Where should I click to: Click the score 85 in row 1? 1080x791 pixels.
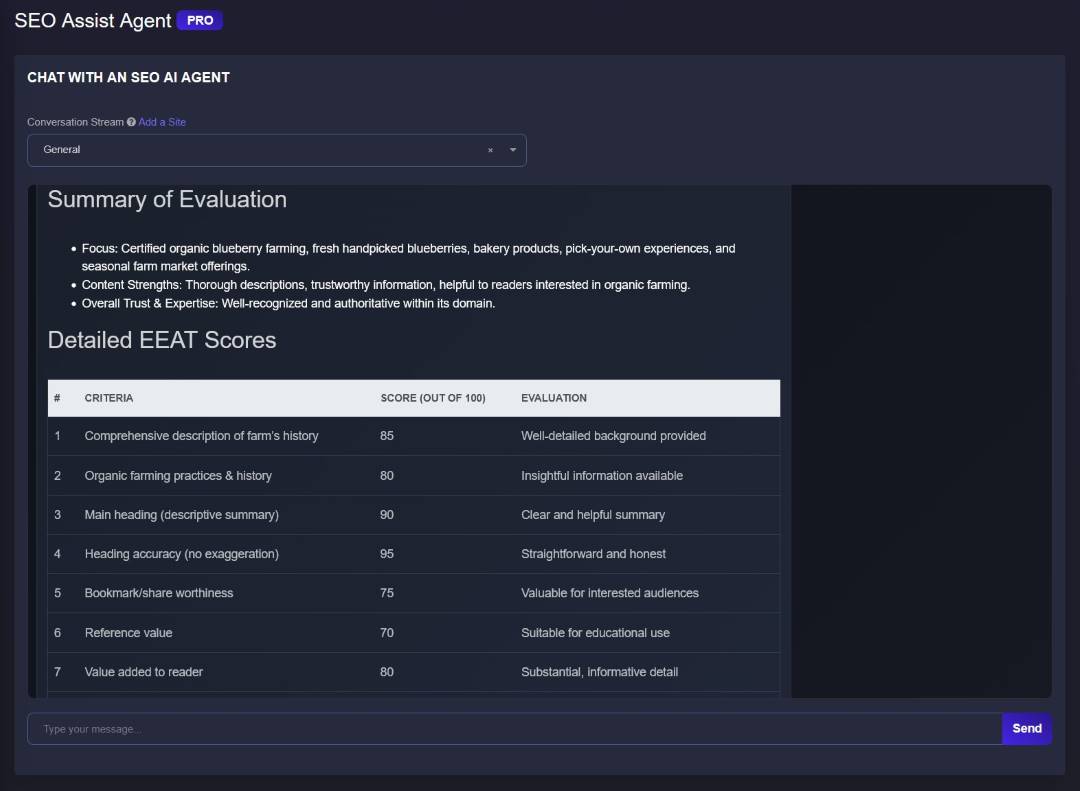click(x=387, y=435)
